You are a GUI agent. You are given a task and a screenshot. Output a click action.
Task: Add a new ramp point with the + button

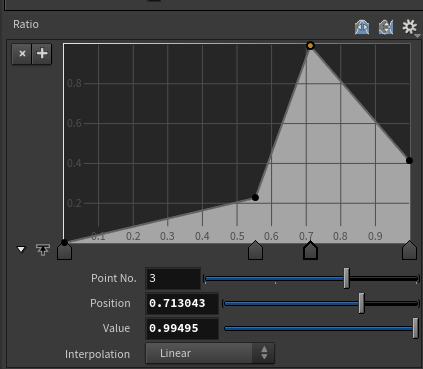(42, 54)
